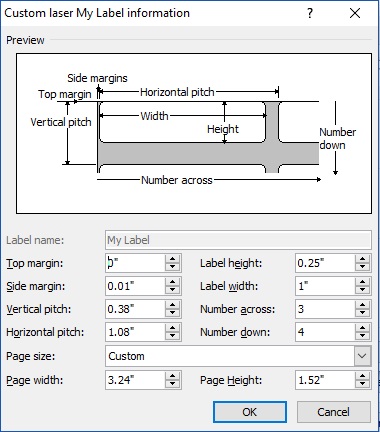Decrease Horizontal pitch with down arrow
This screenshot has height=432, width=380.
172,336
